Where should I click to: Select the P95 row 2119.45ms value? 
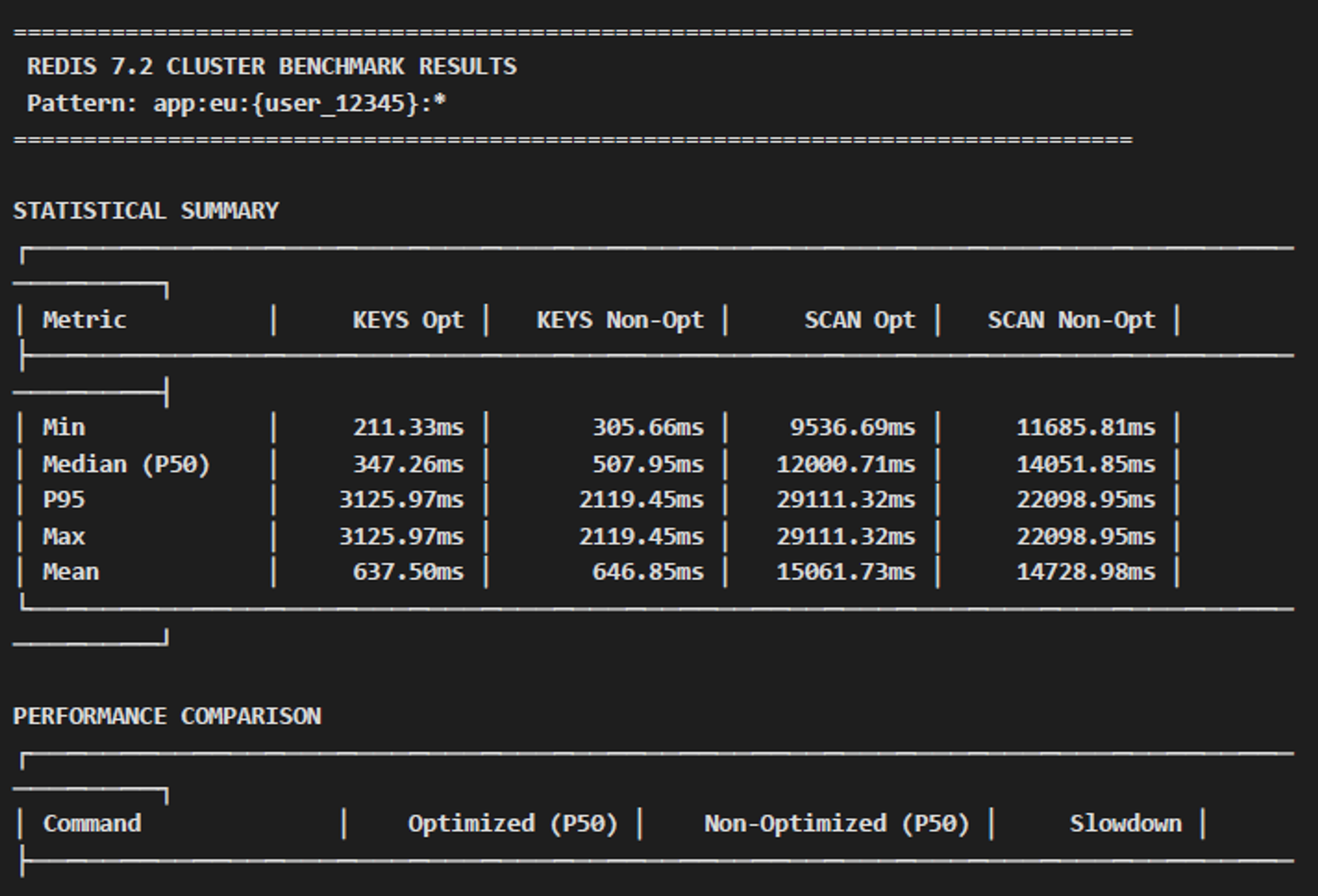coord(641,500)
